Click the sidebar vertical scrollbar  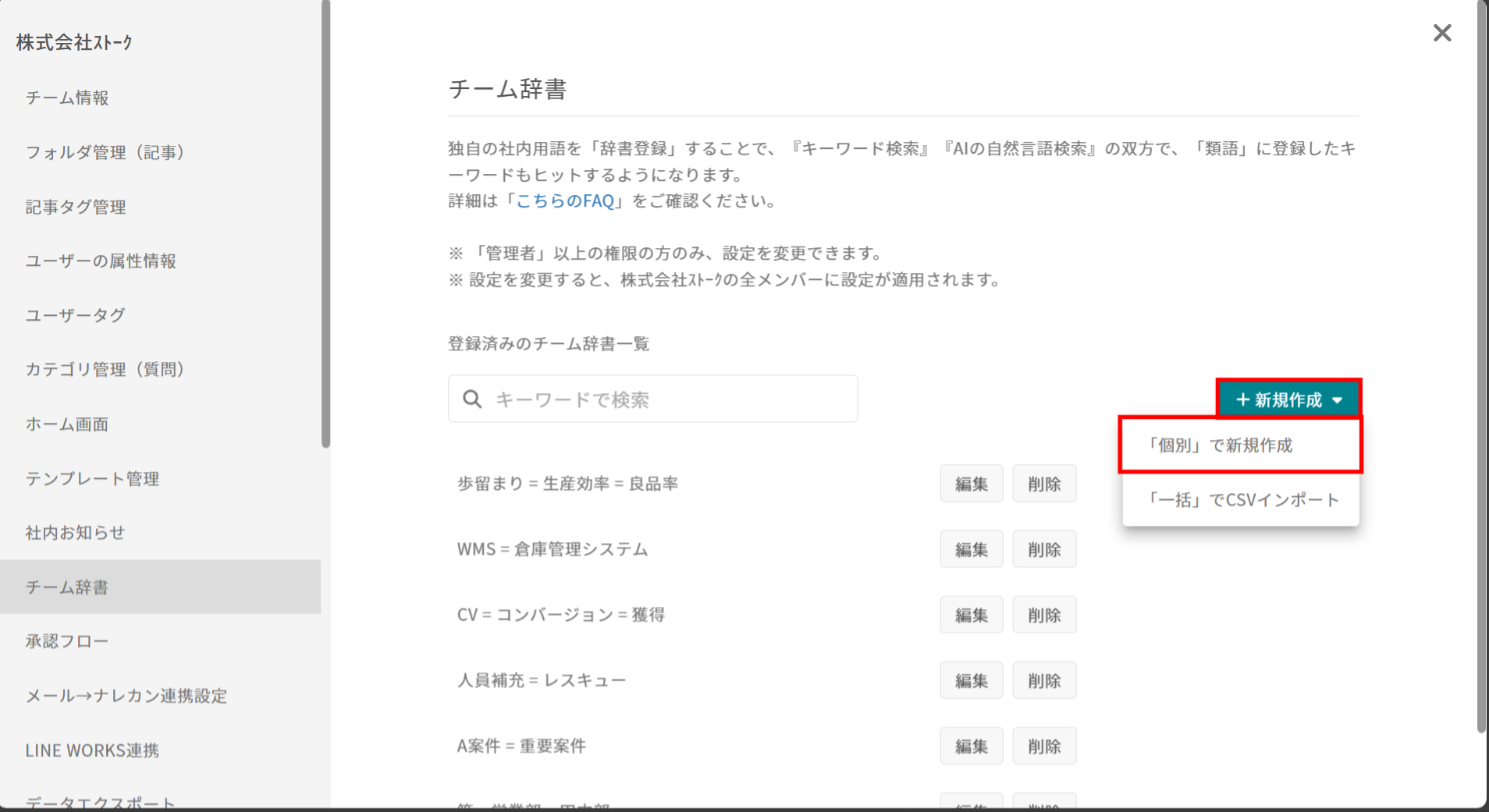(x=325, y=226)
